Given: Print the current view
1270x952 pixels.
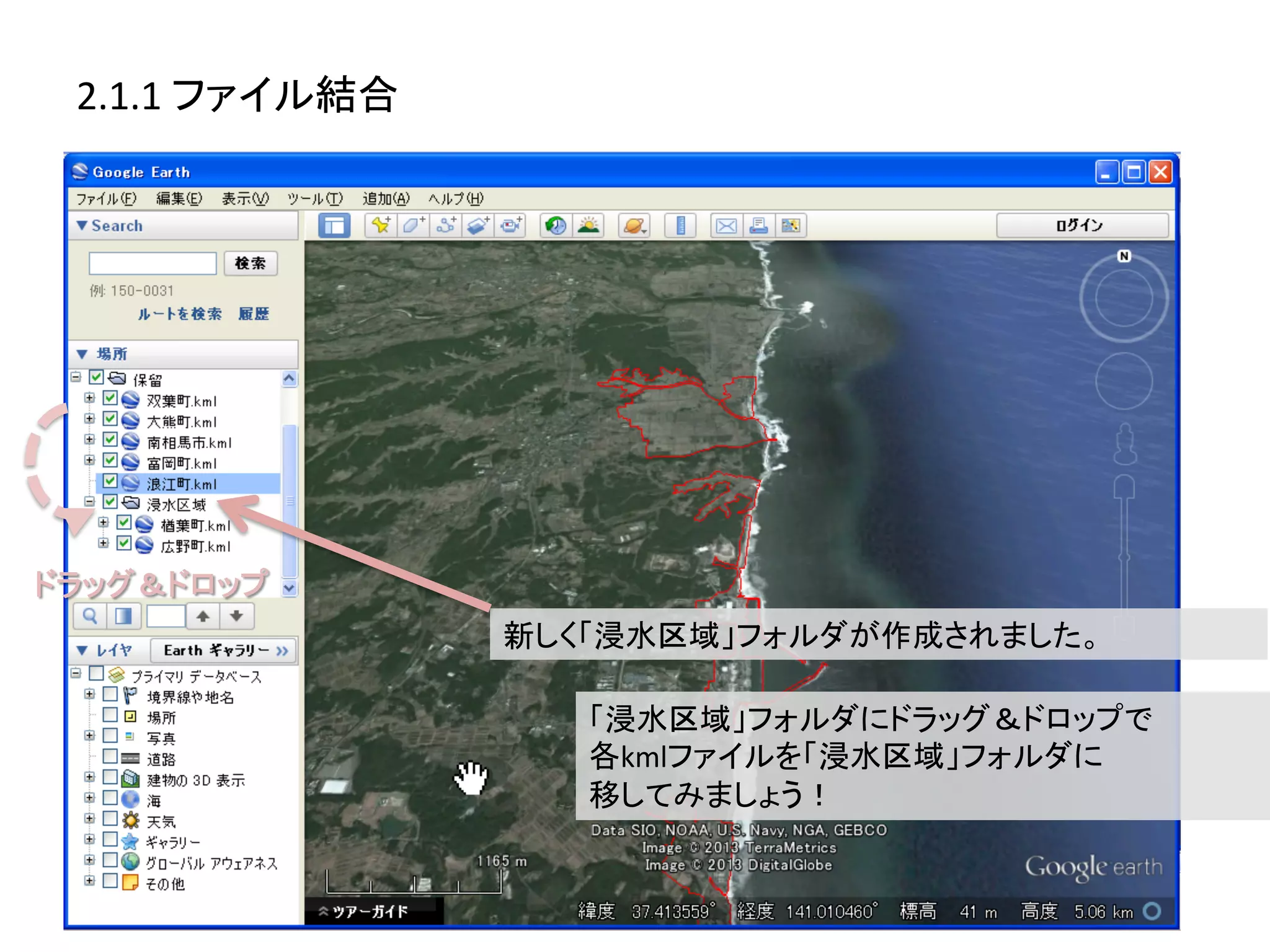Looking at the screenshot, I should (x=758, y=226).
